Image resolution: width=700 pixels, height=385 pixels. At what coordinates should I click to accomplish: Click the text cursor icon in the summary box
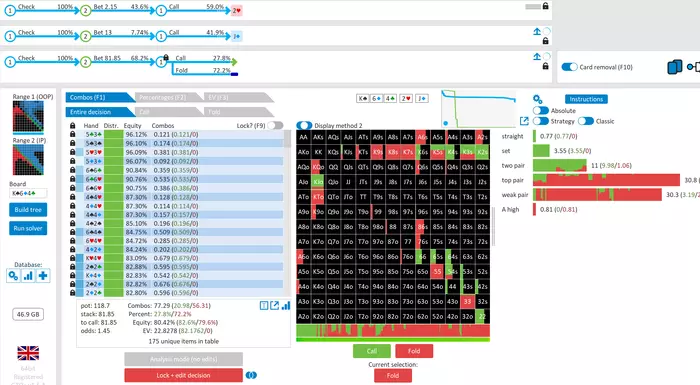point(264,305)
